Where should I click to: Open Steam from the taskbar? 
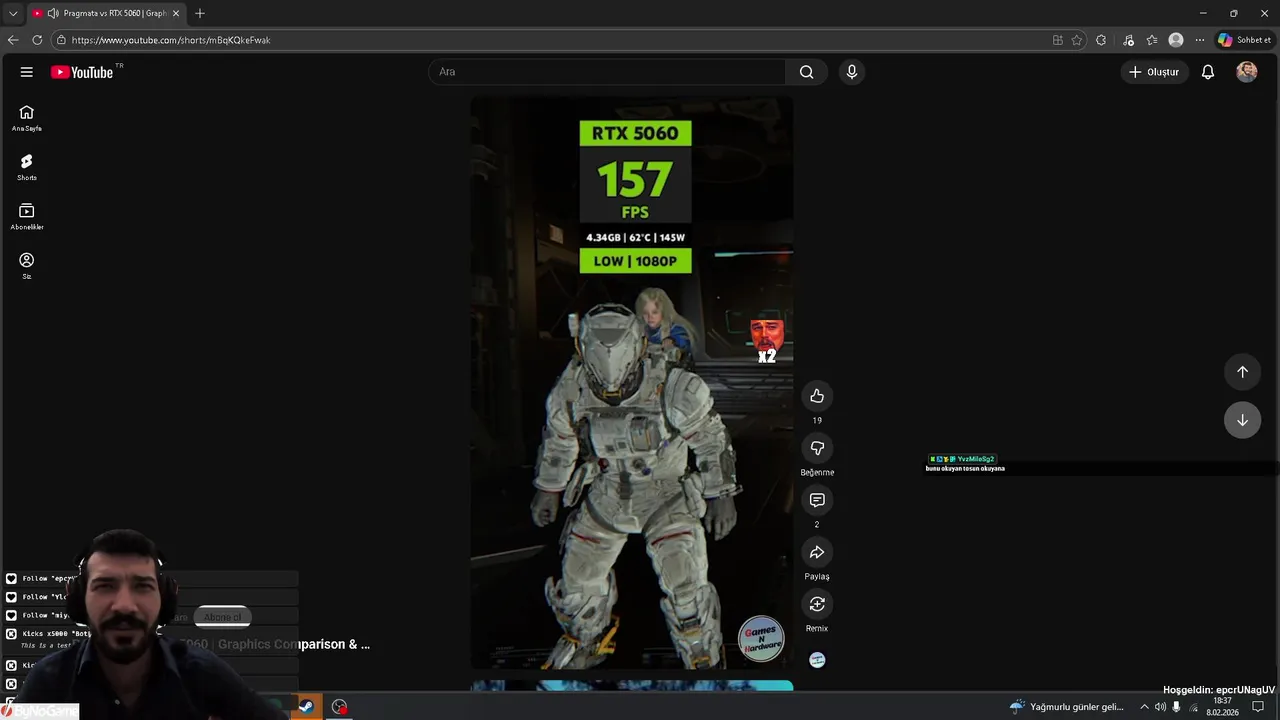(306, 706)
